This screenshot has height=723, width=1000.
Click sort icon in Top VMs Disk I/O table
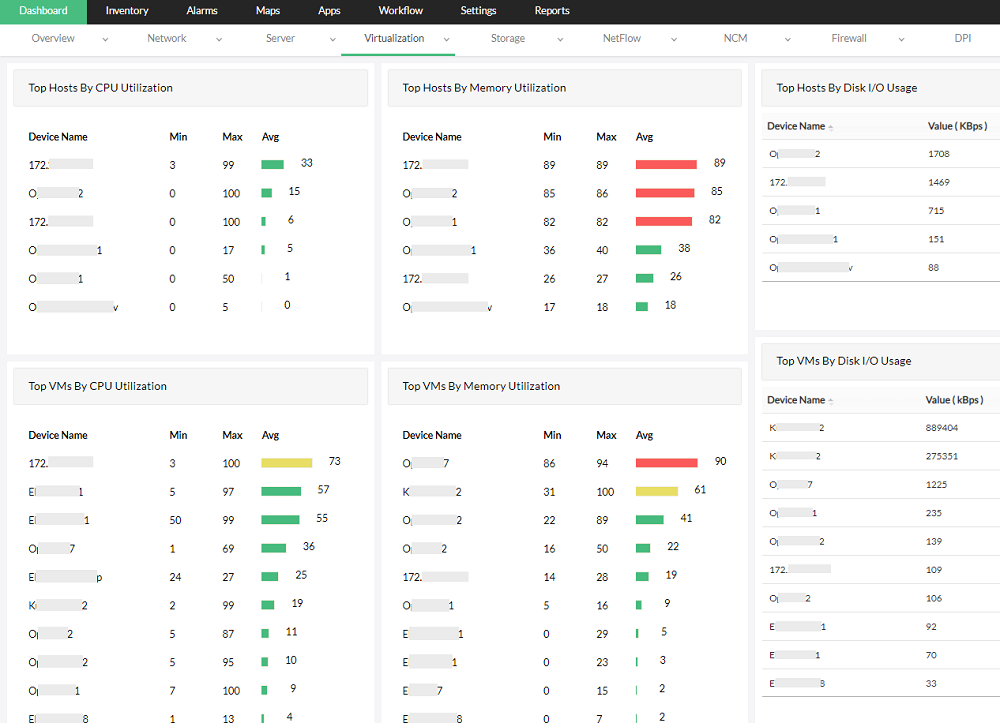(x=831, y=401)
